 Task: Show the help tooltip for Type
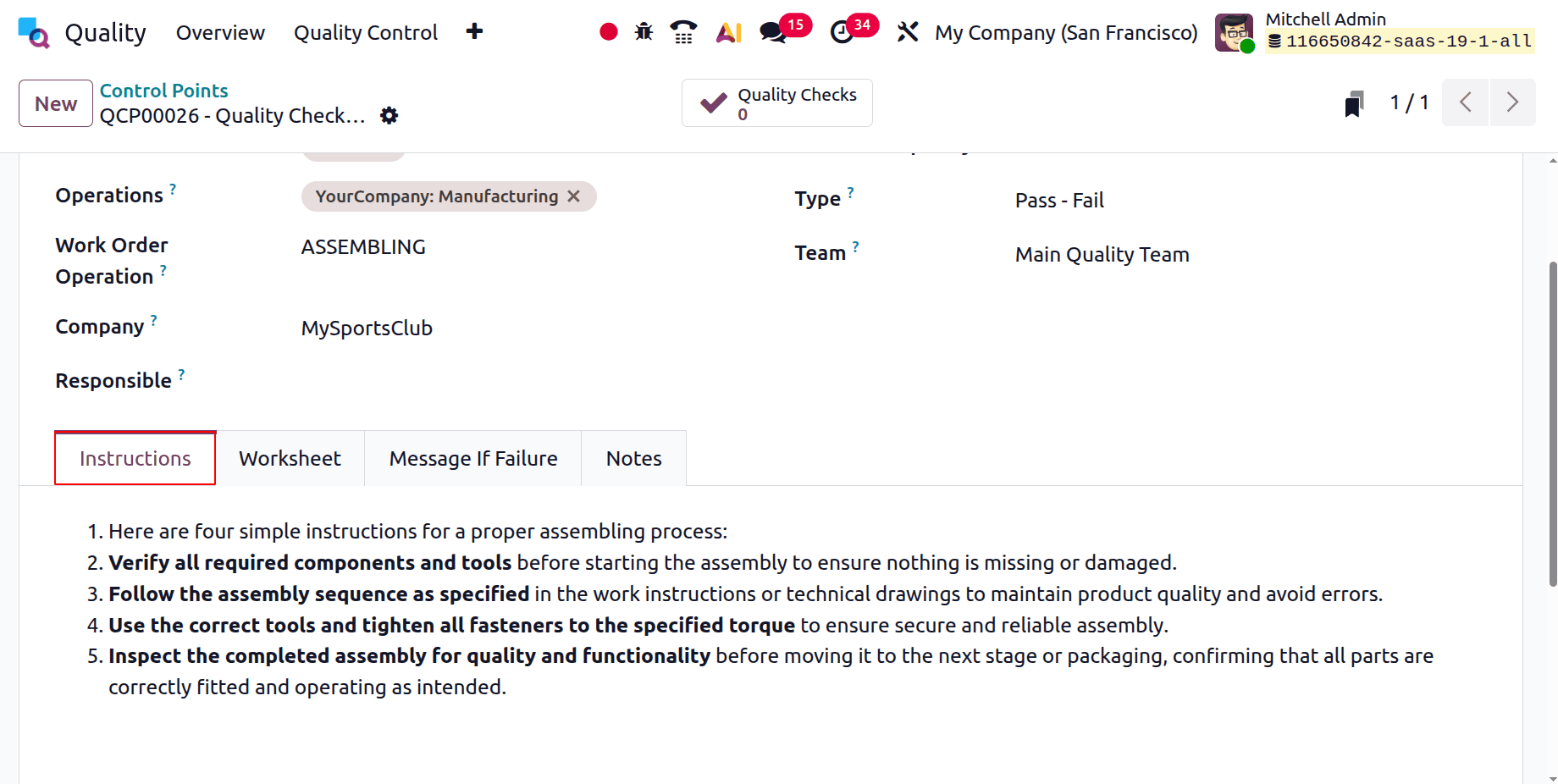point(850,192)
